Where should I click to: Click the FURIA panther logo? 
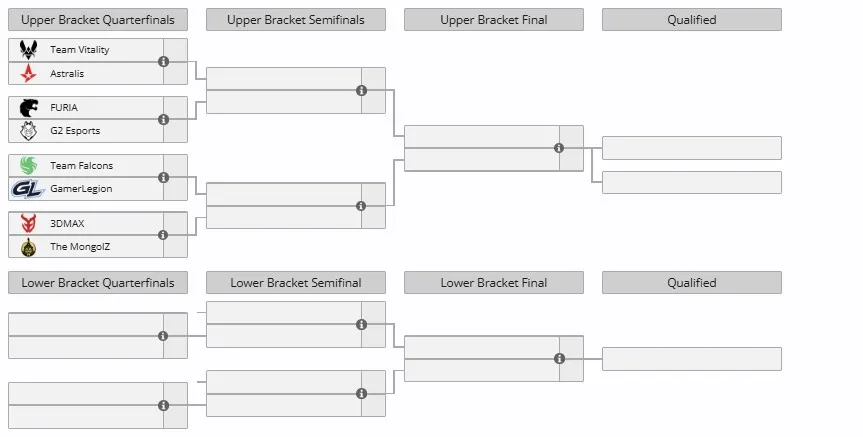29,107
